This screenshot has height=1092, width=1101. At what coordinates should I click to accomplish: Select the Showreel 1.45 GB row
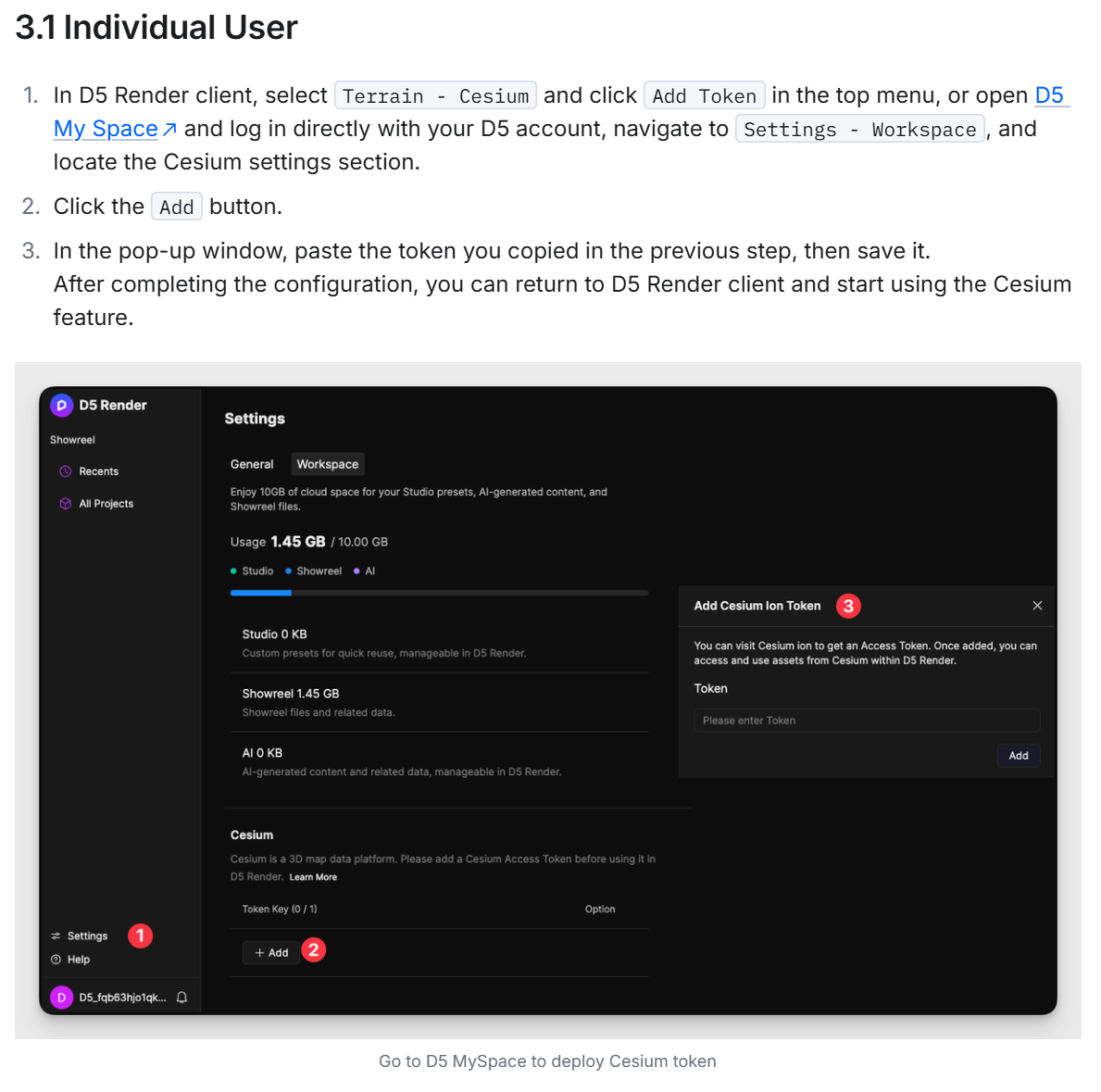(x=439, y=702)
